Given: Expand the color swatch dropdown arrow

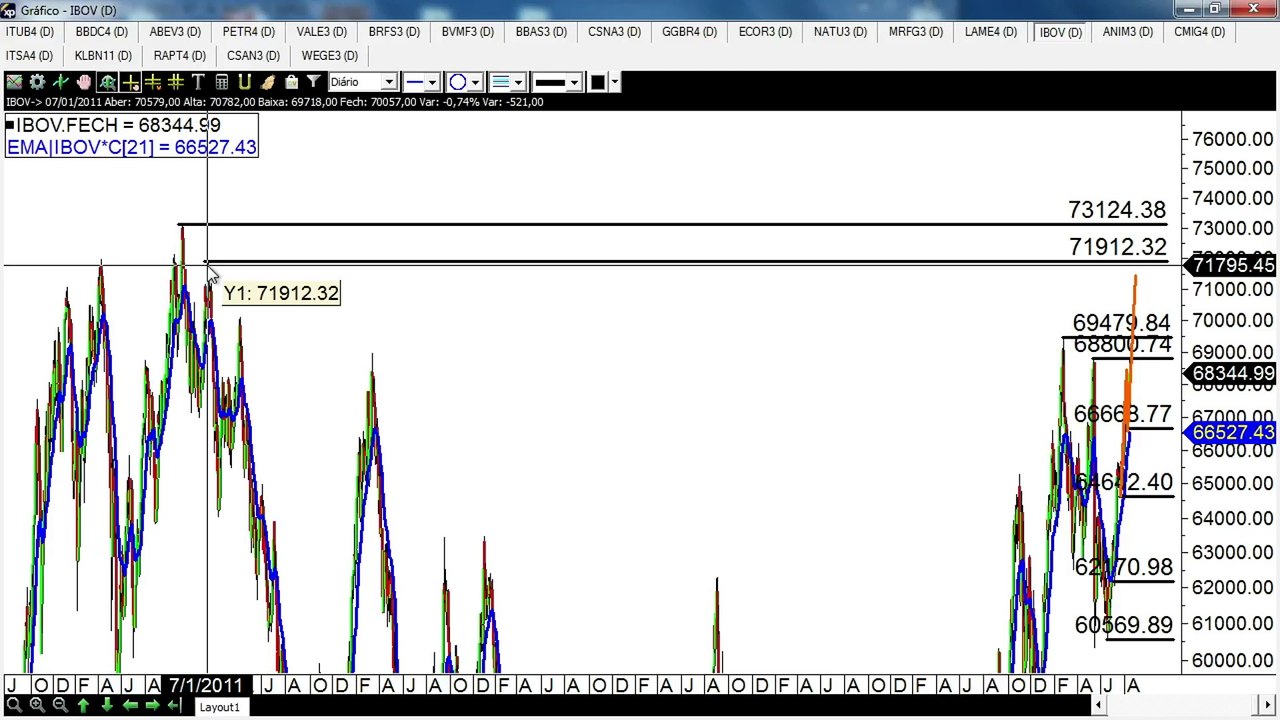Looking at the screenshot, I should pyautogui.click(x=615, y=82).
